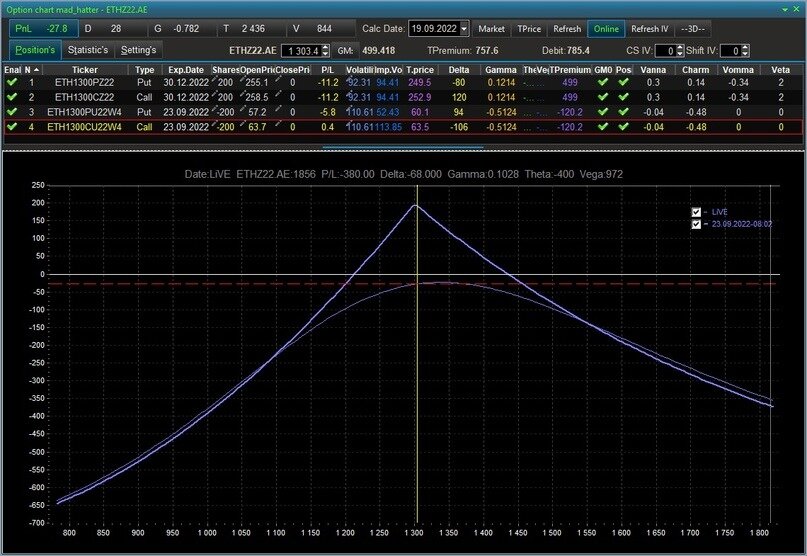This screenshot has height=556, width=807.
Task: Click OpenPrice edit icon in ETH1300CU22W4 row
Action: 243,124
